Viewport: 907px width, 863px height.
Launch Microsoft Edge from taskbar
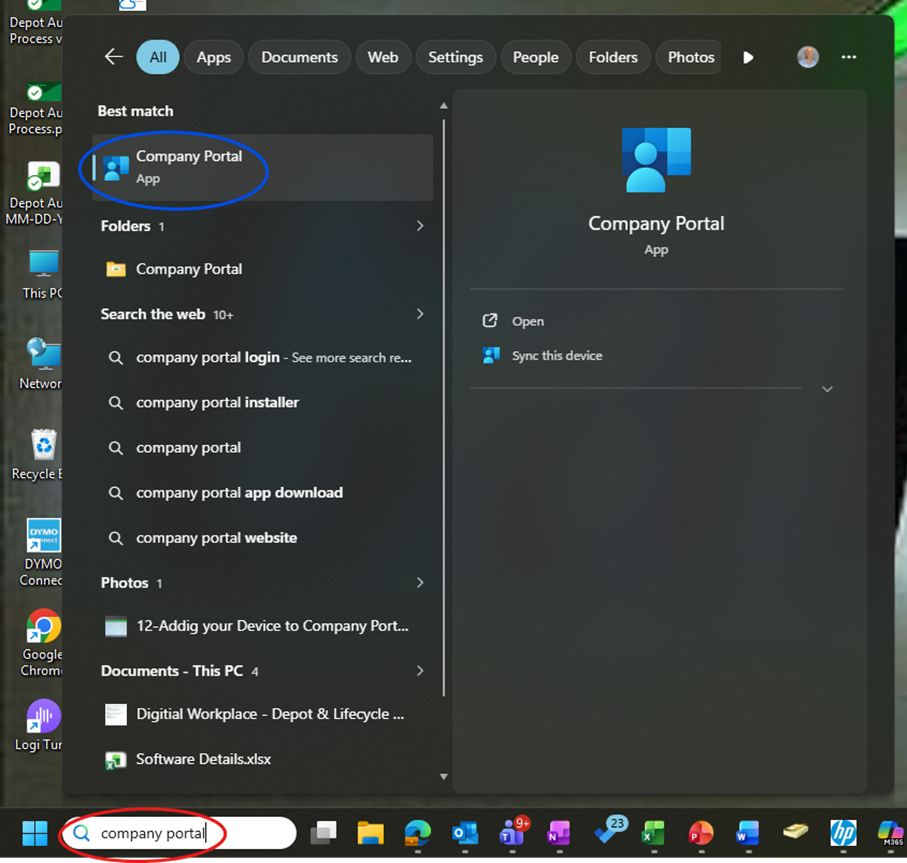[x=418, y=833]
